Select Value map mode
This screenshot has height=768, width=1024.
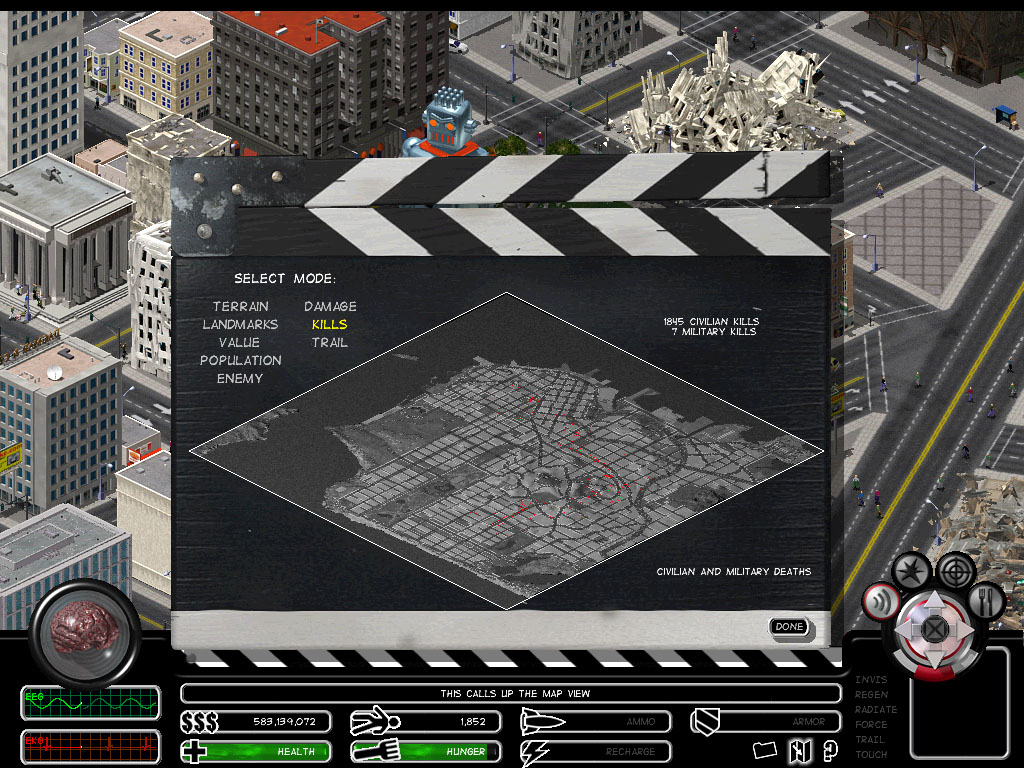pyautogui.click(x=239, y=343)
